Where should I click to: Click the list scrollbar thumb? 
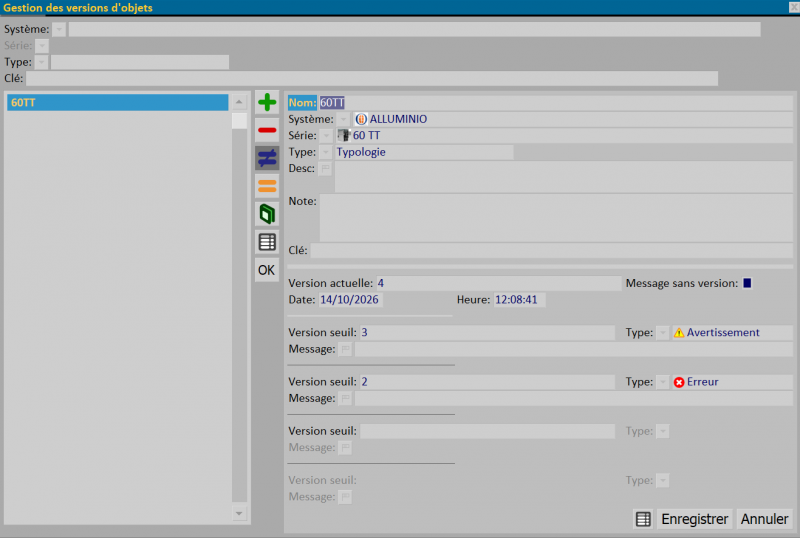239,121
